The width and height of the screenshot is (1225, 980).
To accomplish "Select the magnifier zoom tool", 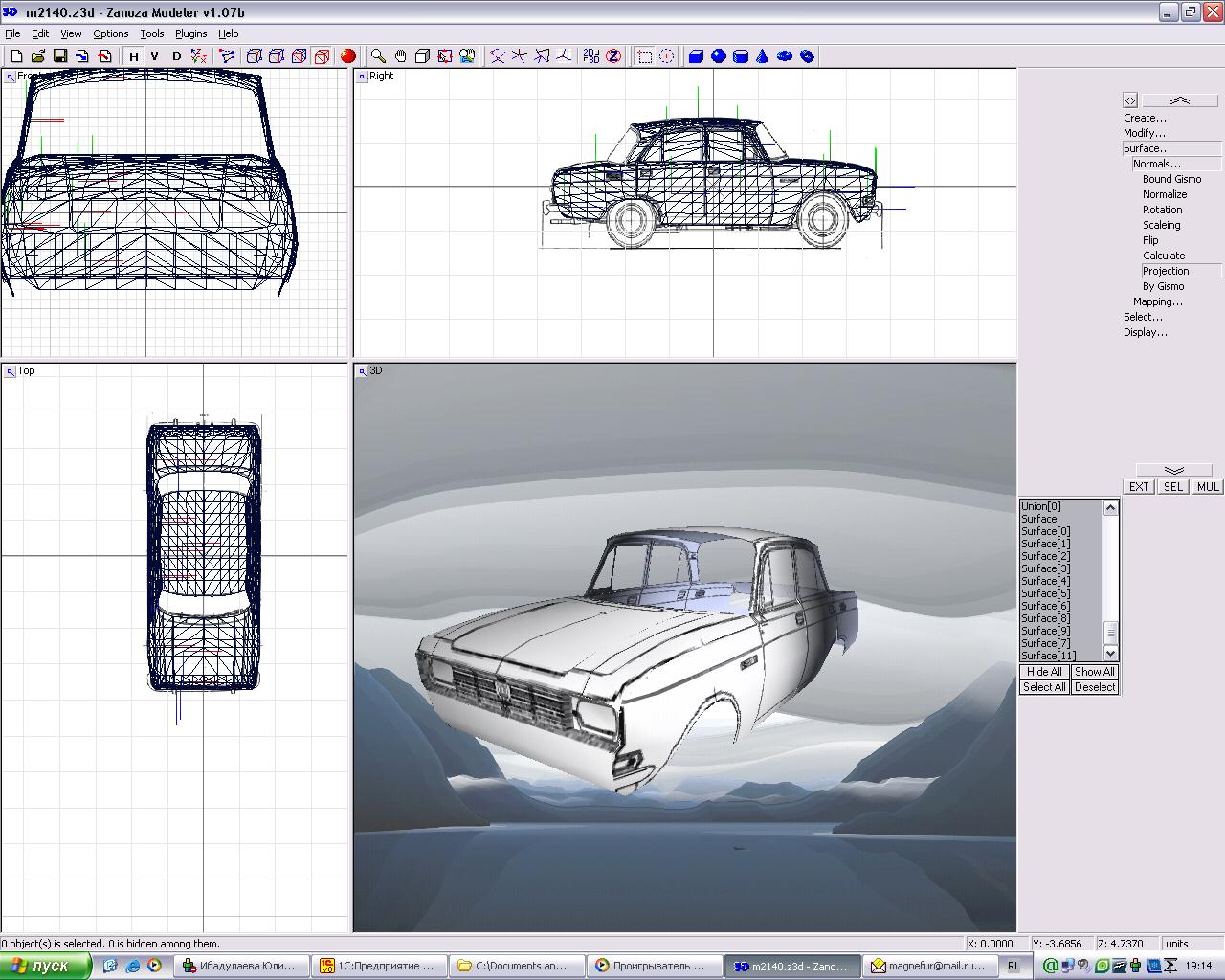I will coord(379,56).
